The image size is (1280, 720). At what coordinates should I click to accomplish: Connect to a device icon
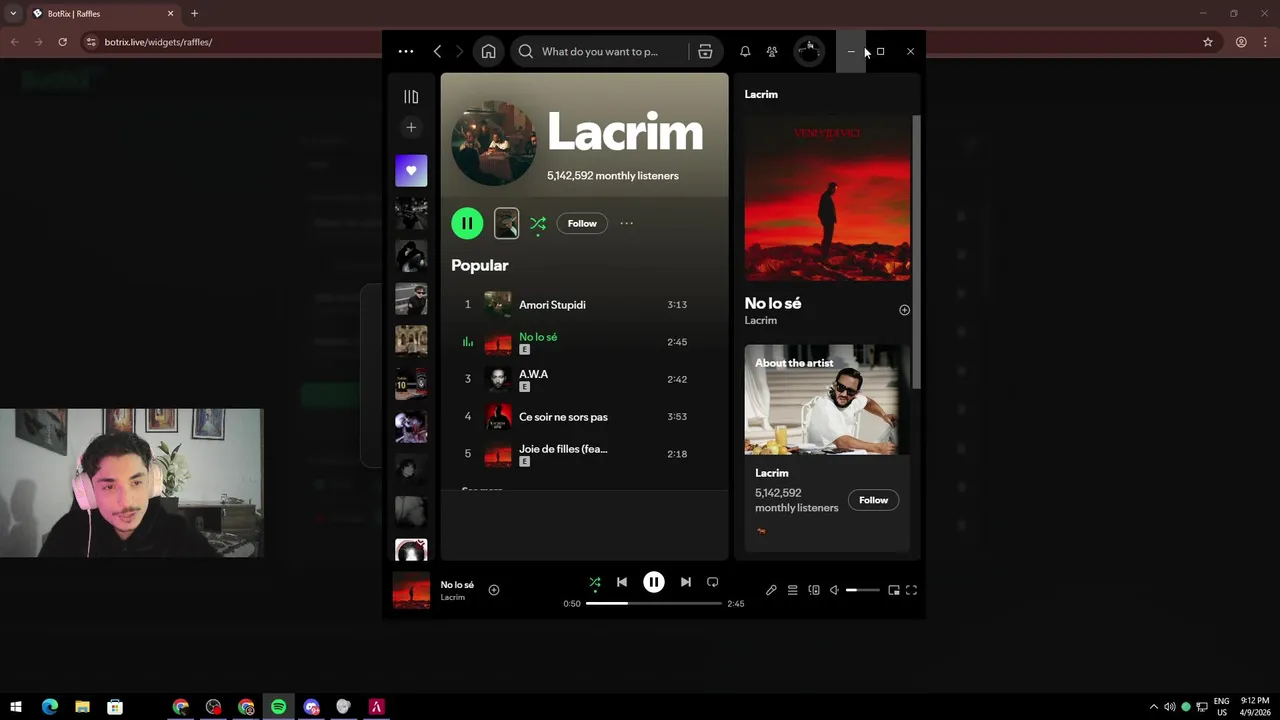(x=814, y=590)
